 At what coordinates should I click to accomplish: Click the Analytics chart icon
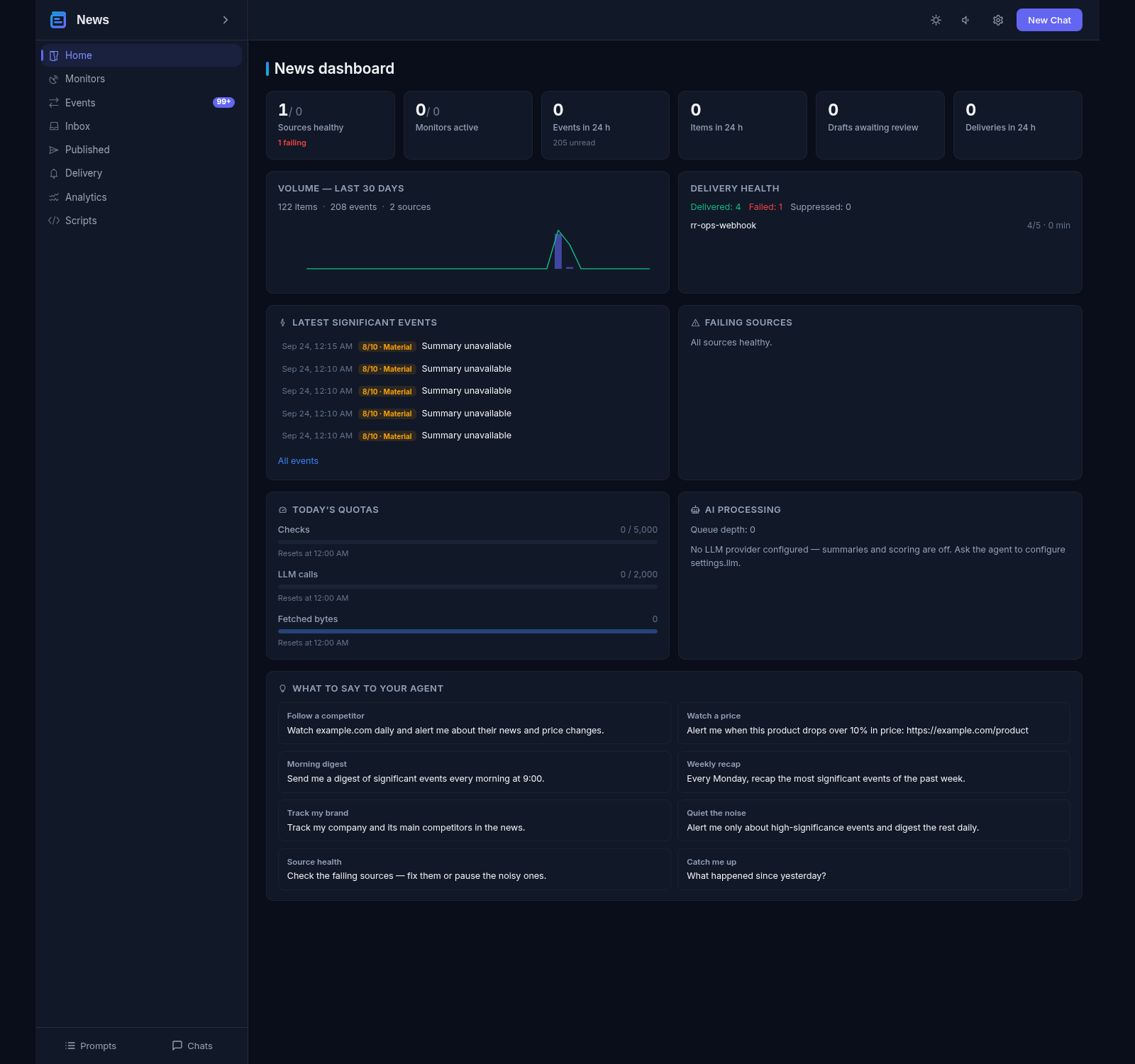coord(54,197)
